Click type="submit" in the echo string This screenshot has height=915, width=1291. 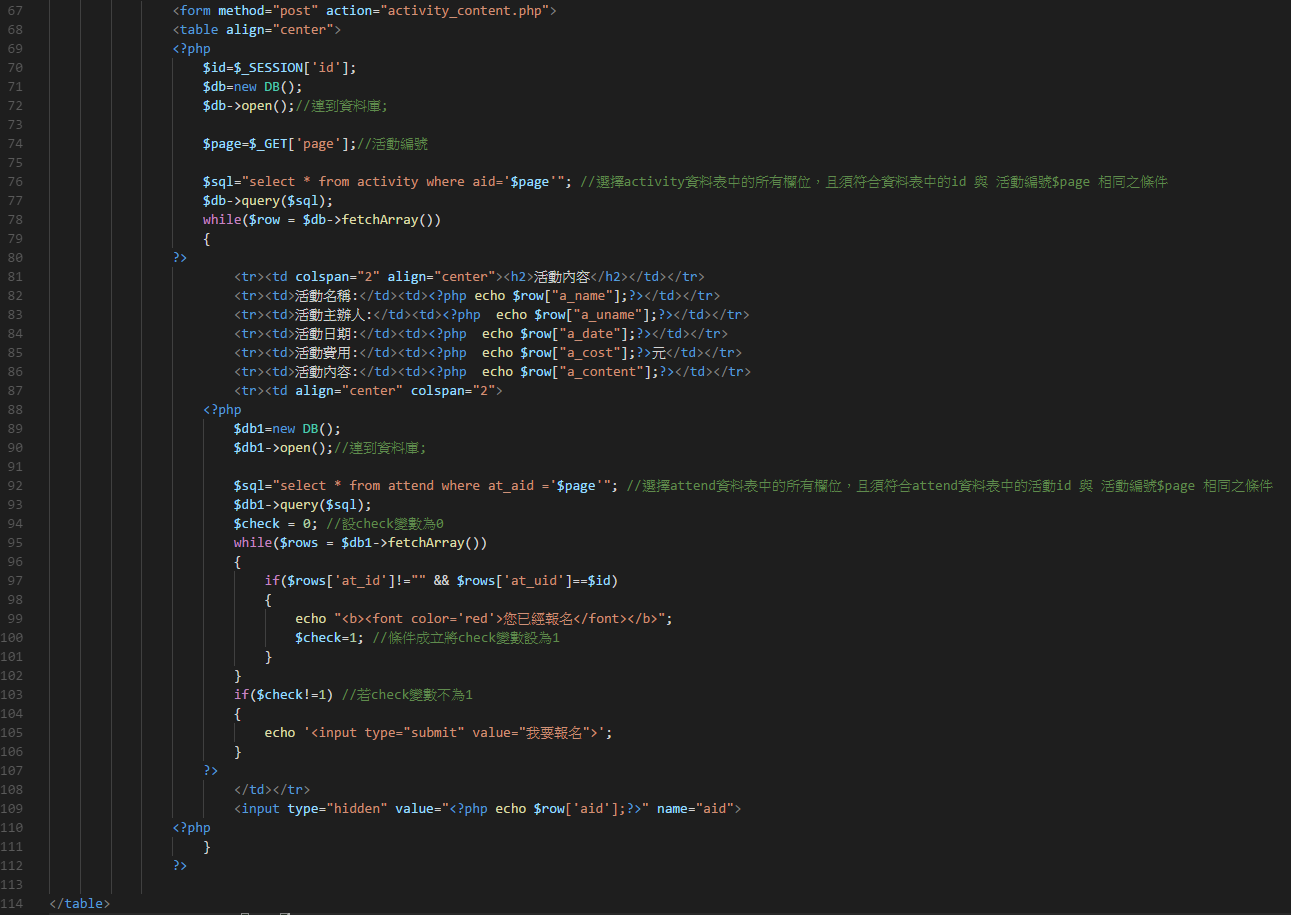415,732
